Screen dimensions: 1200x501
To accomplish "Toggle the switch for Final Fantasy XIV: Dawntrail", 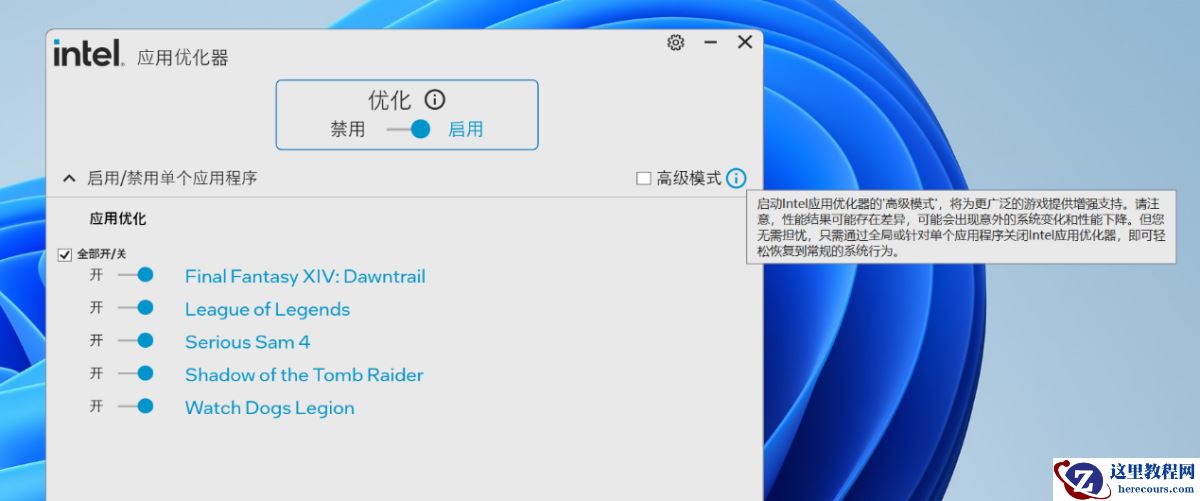I will point(135,275).
